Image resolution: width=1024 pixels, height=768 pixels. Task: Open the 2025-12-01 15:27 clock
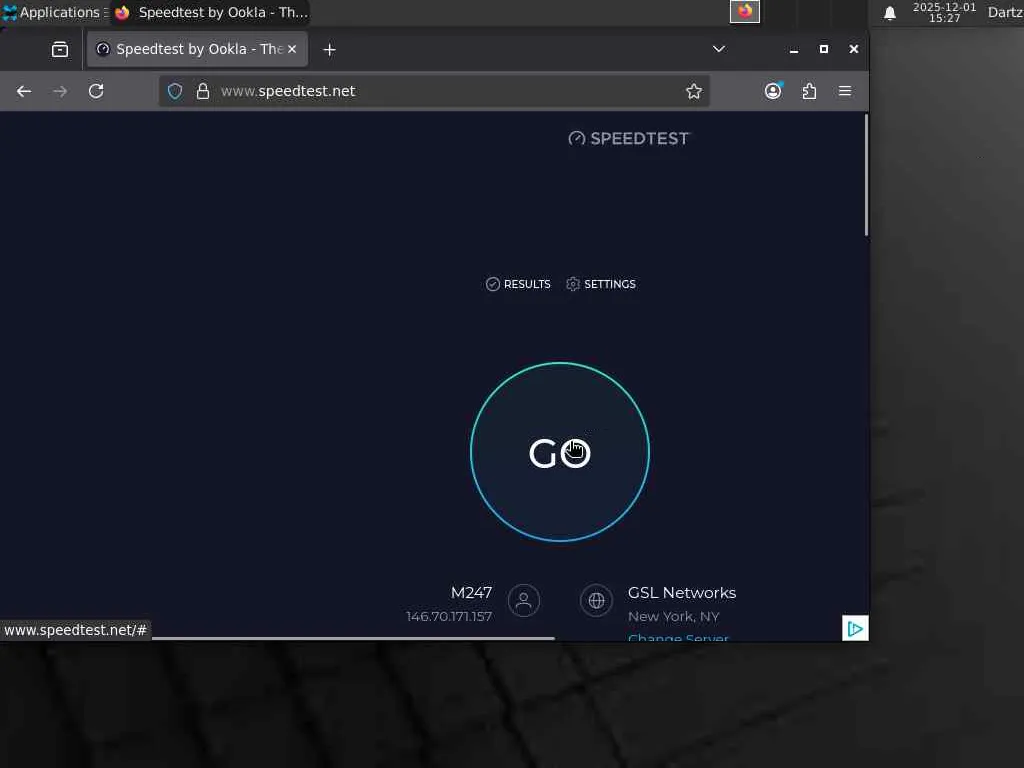pyautogui.click(x=944, y=12)
